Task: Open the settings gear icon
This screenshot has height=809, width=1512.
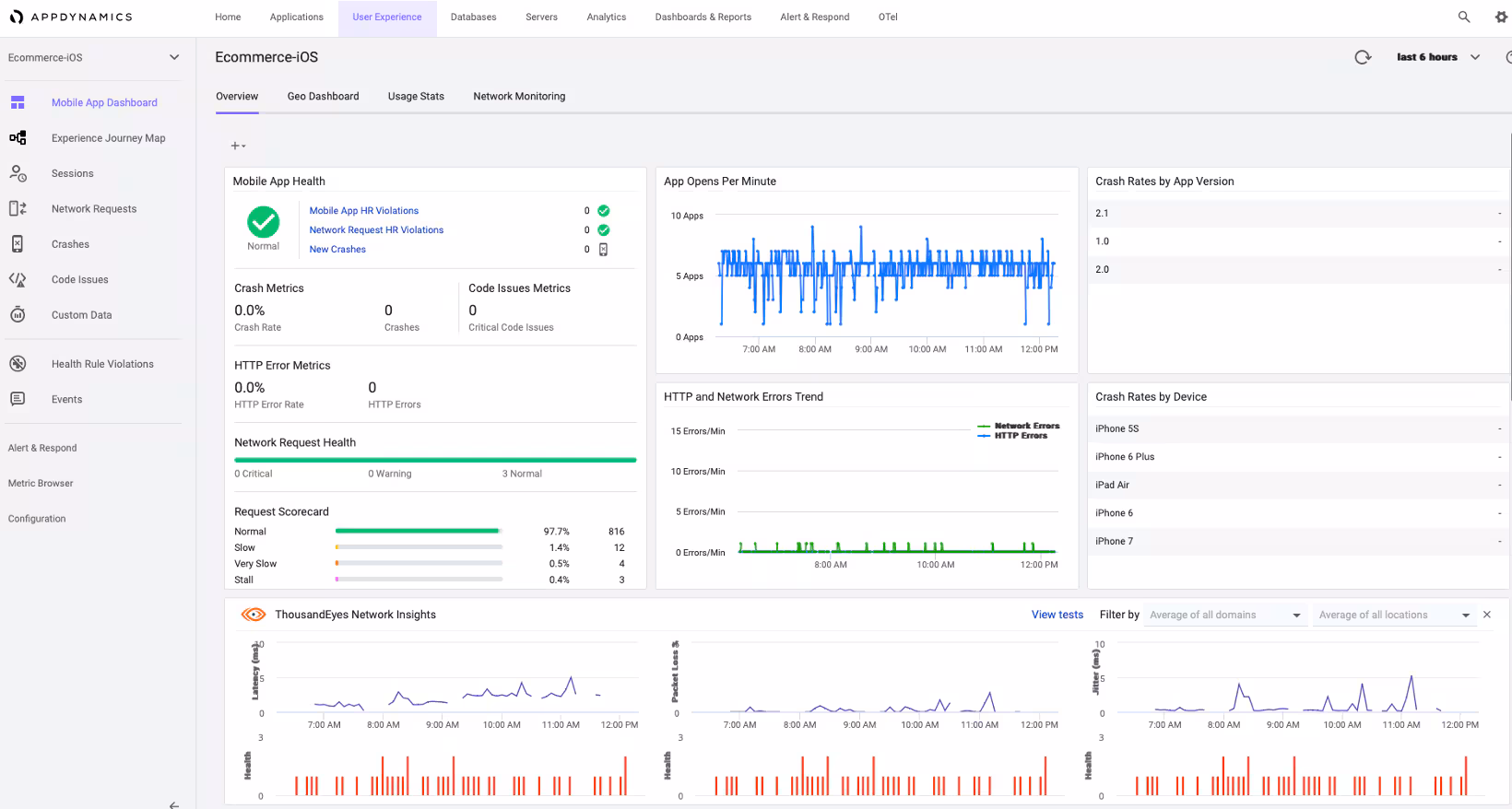Action: [x=1501, y=17]
